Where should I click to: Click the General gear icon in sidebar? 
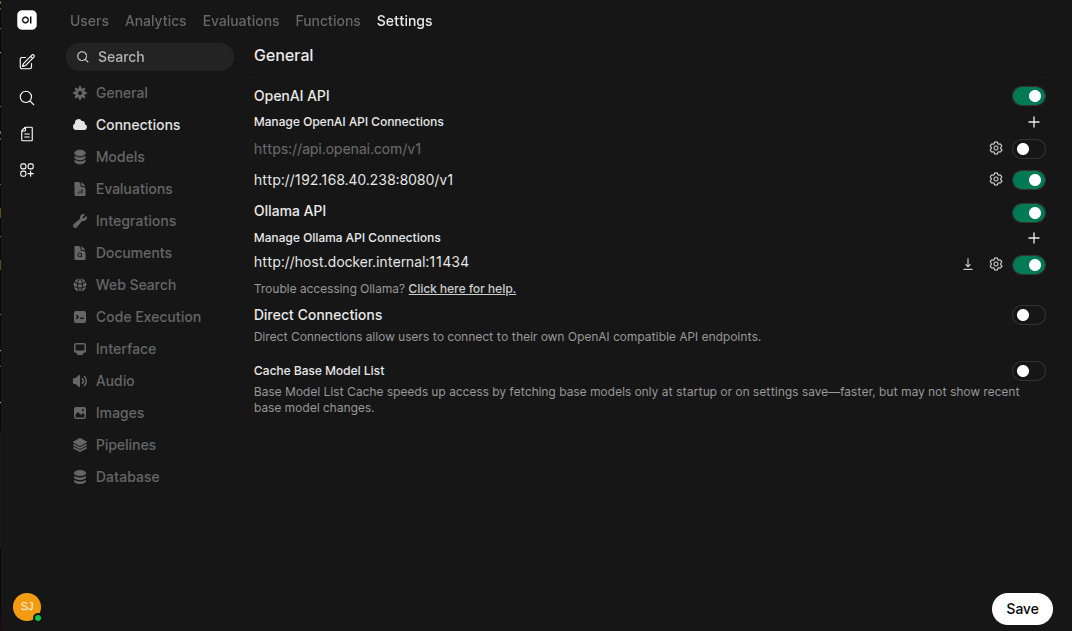[x=80, y=93]
